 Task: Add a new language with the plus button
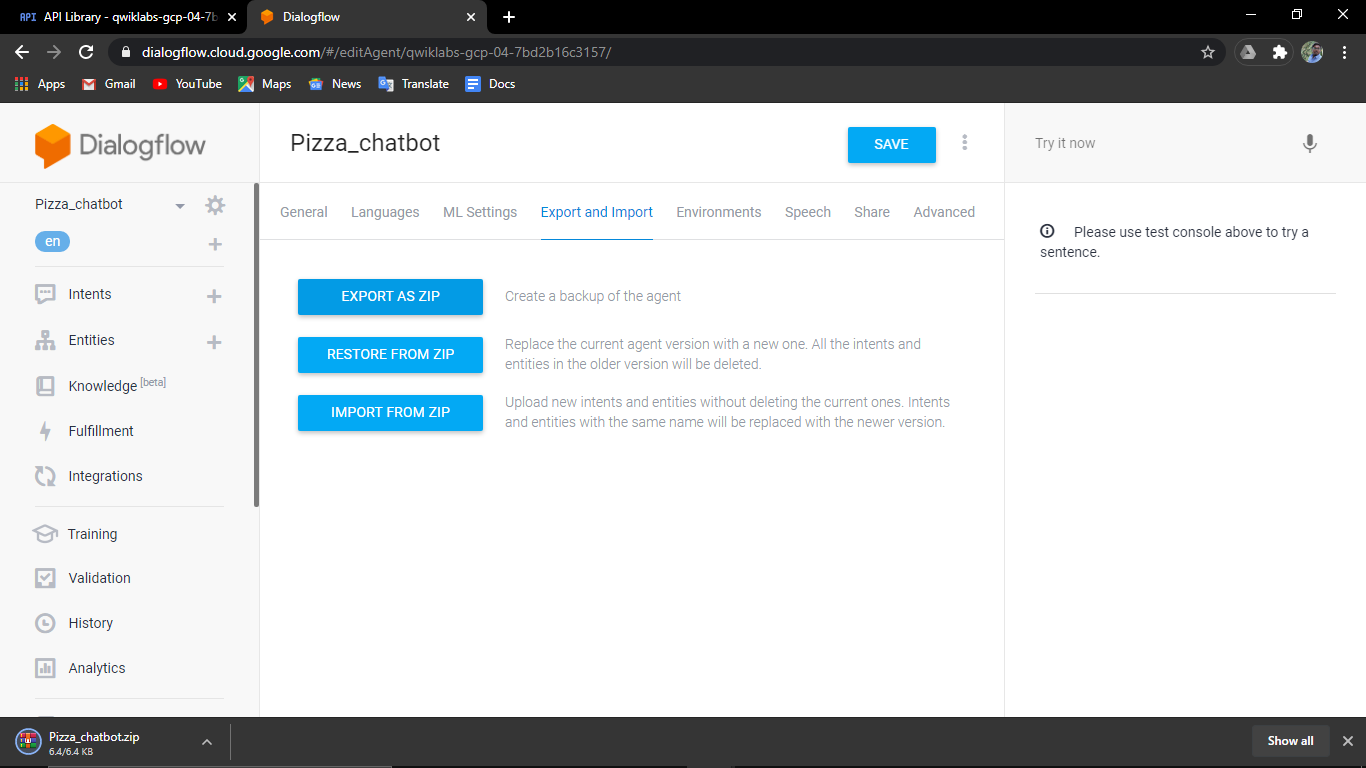(x=214, y=243)
